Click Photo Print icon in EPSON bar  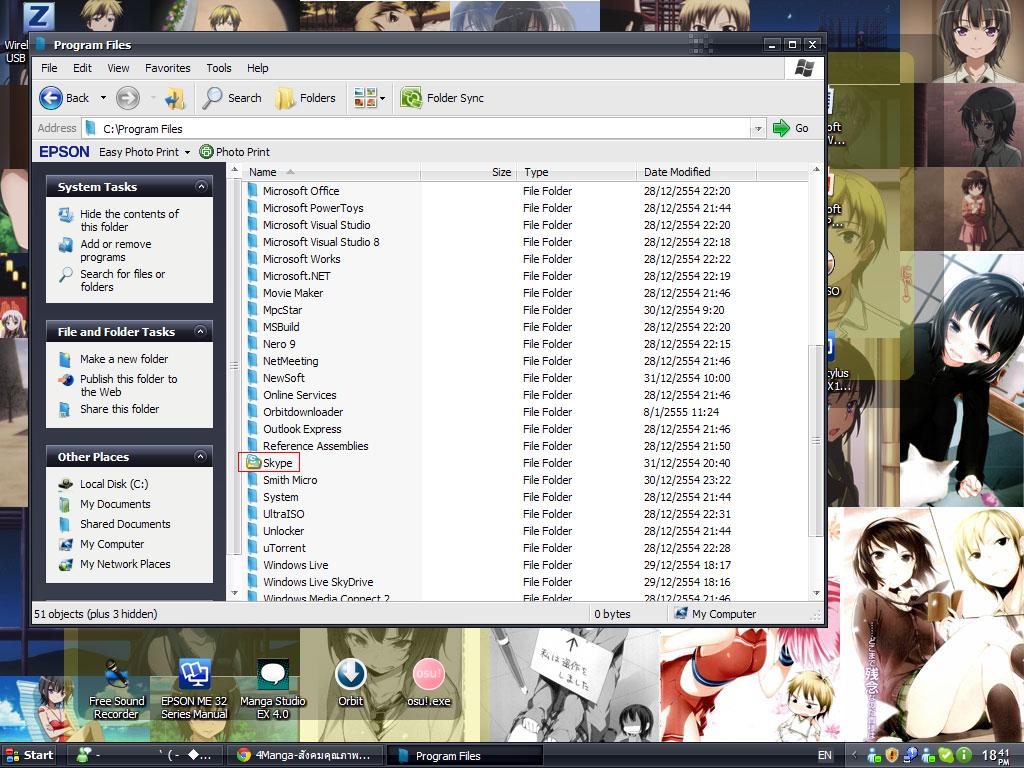pyautogui.click(x=206, y=152)
